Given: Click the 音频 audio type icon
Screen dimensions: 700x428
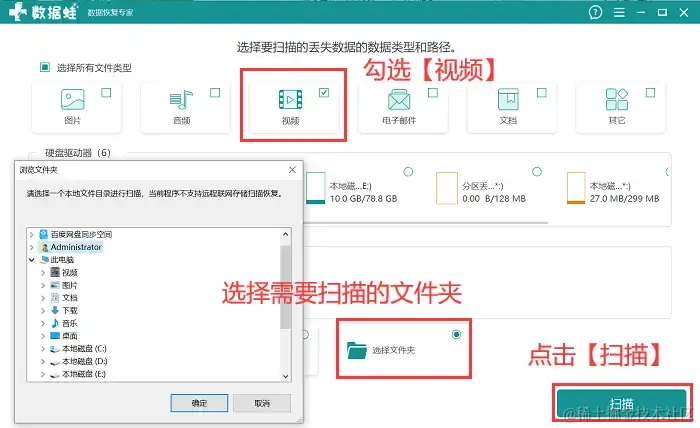Looking at the screenshot, I should point(181,100).
